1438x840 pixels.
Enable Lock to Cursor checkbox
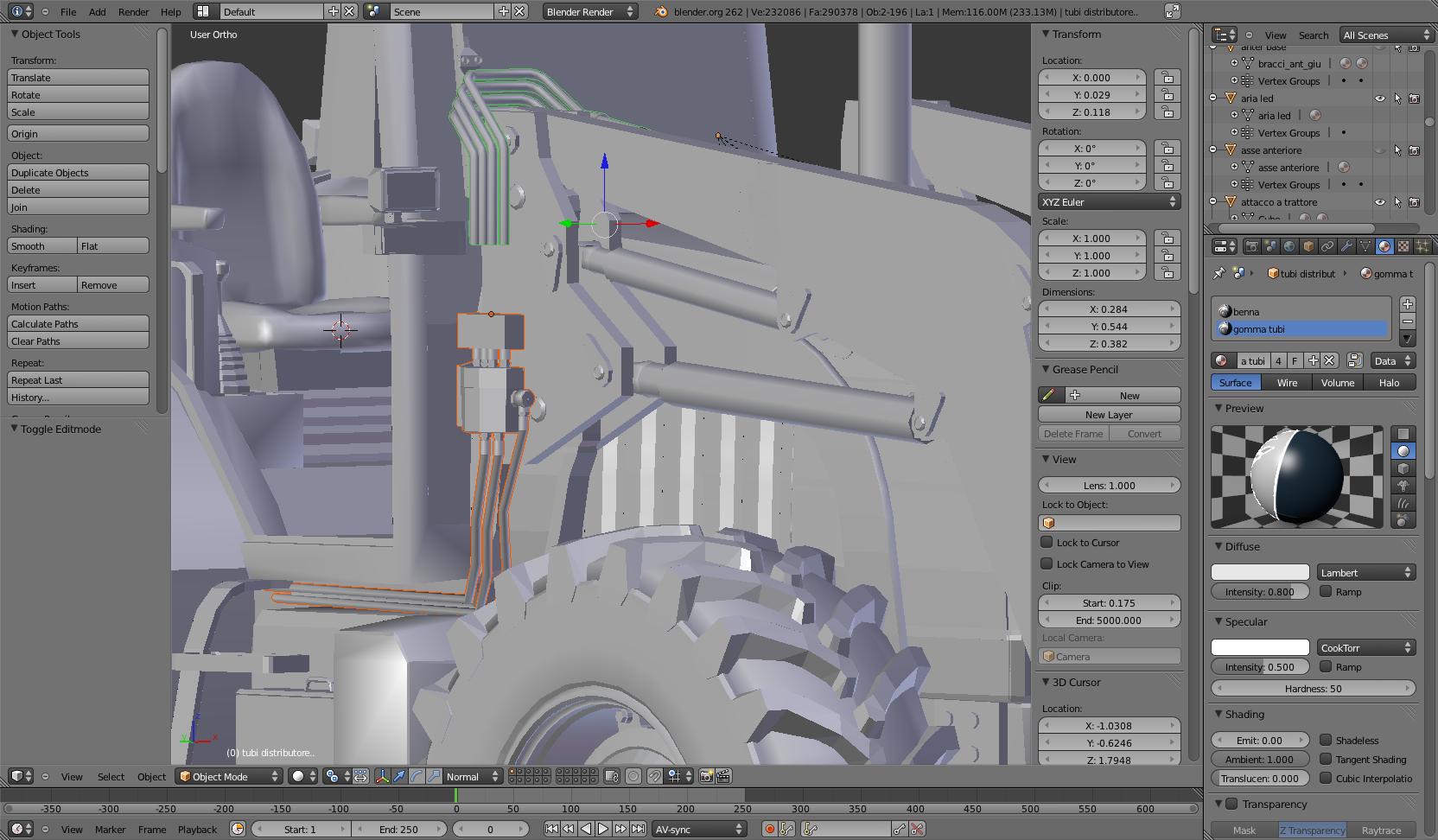click(1047, 542)
